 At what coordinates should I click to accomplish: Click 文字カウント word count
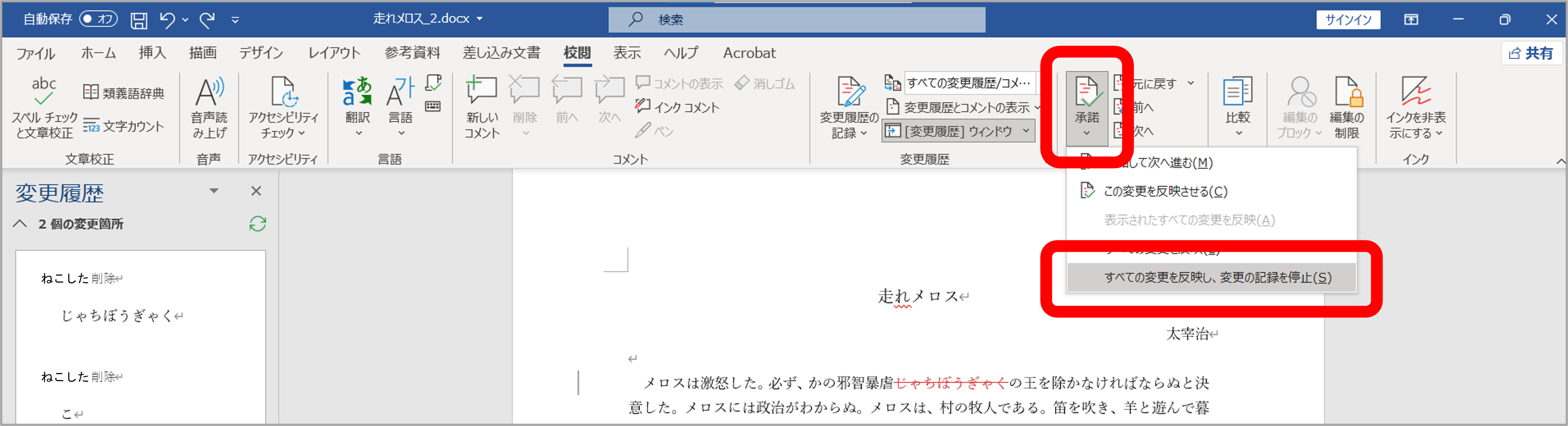coord(124,126)
